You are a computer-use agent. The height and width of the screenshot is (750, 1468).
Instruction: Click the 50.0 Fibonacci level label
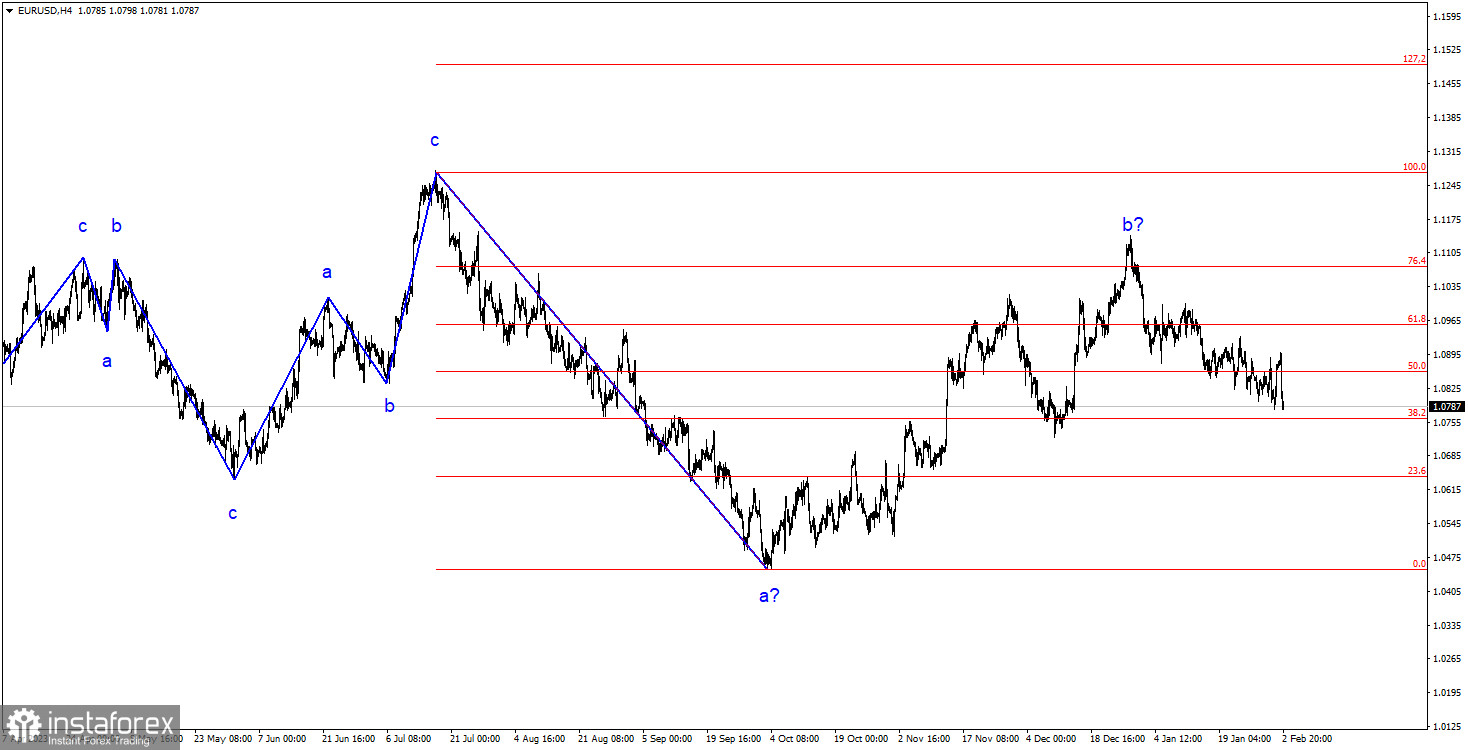1416,366
